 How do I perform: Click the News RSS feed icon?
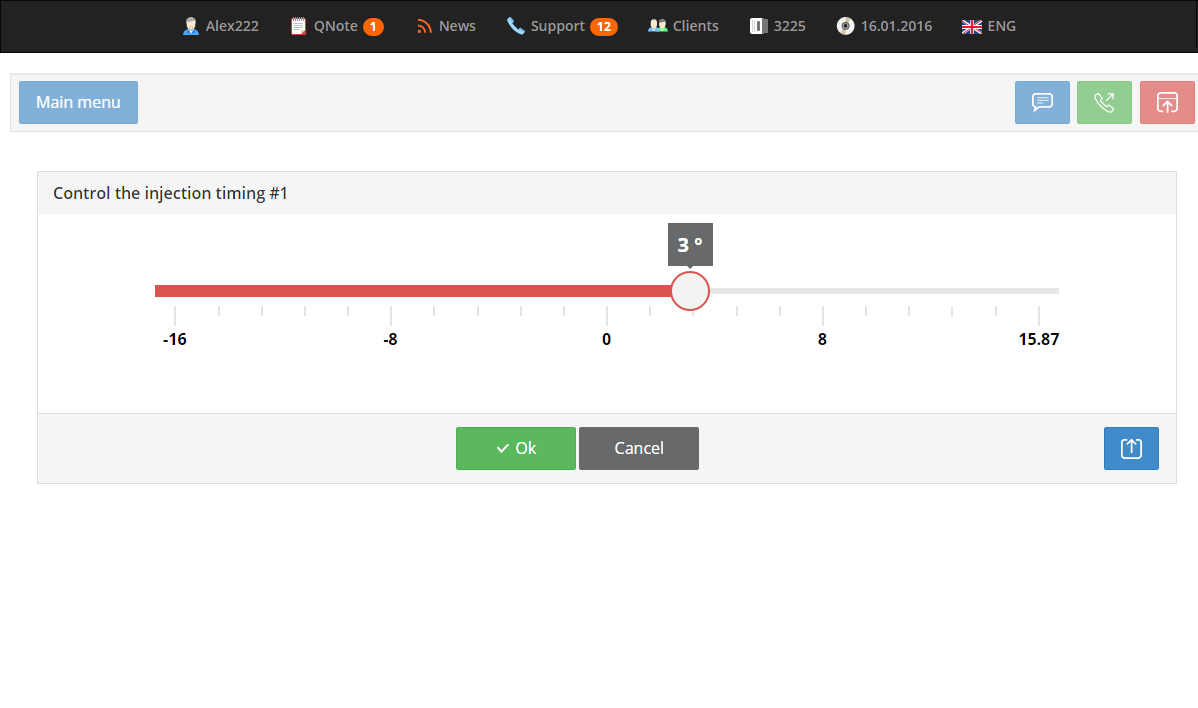[424, 26]
